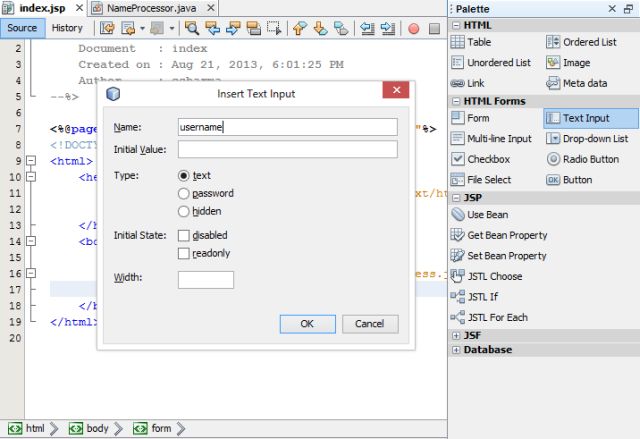Select the Text Input palette item
640x439 pixels.
coord(591,118)
